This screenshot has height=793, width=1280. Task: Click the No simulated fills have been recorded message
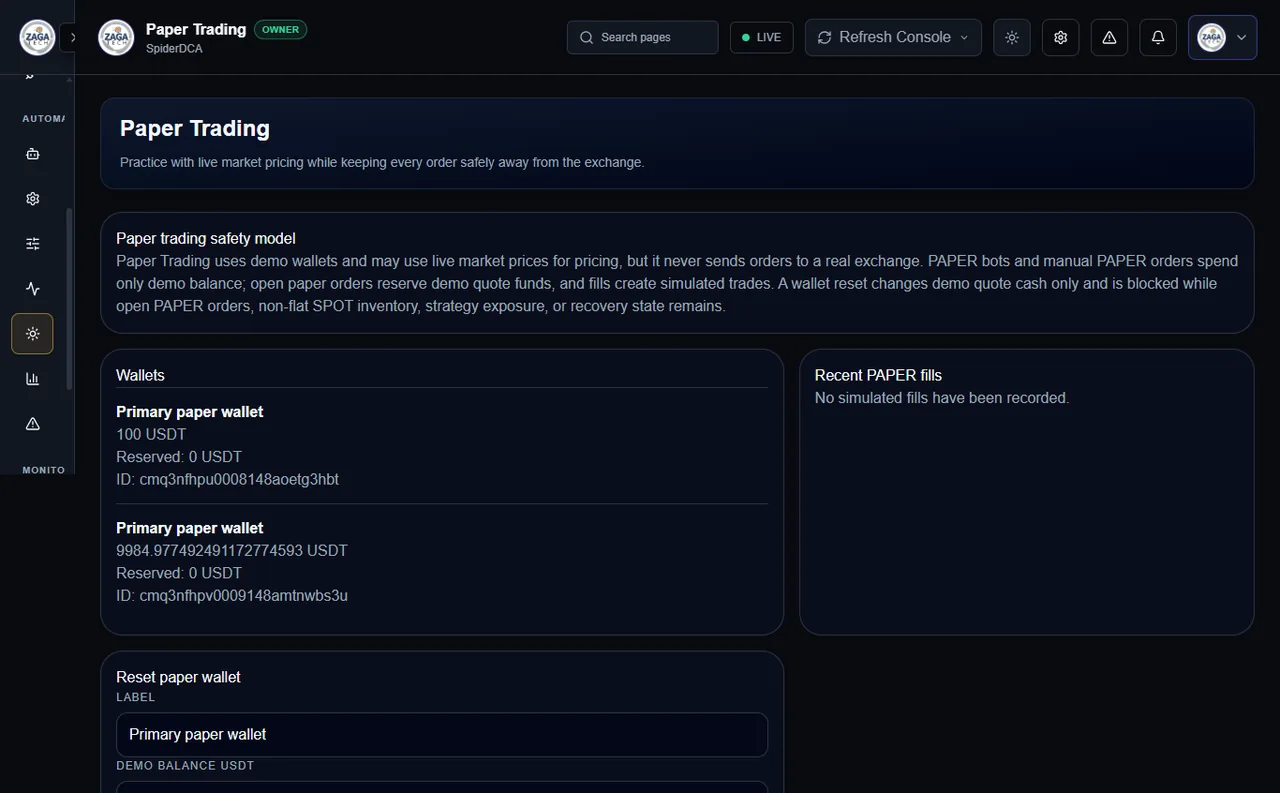pos(942,398)
